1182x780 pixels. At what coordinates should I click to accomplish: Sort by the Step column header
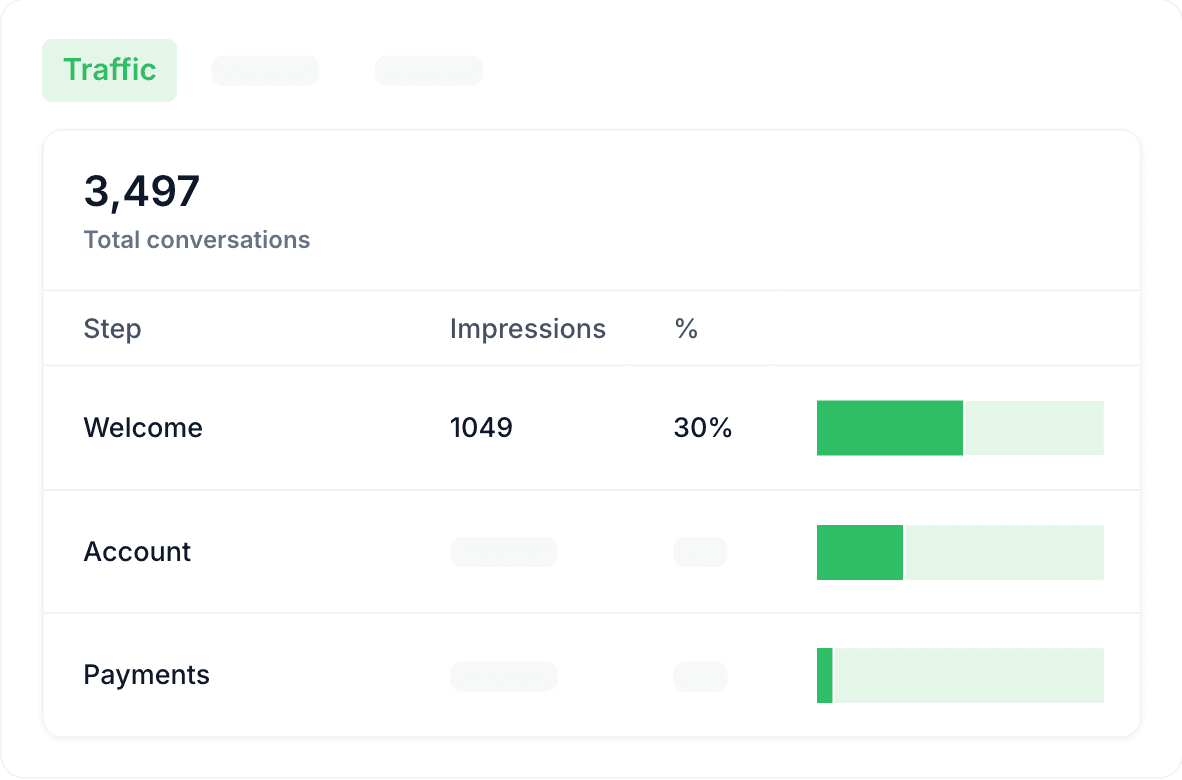(112, 329)
